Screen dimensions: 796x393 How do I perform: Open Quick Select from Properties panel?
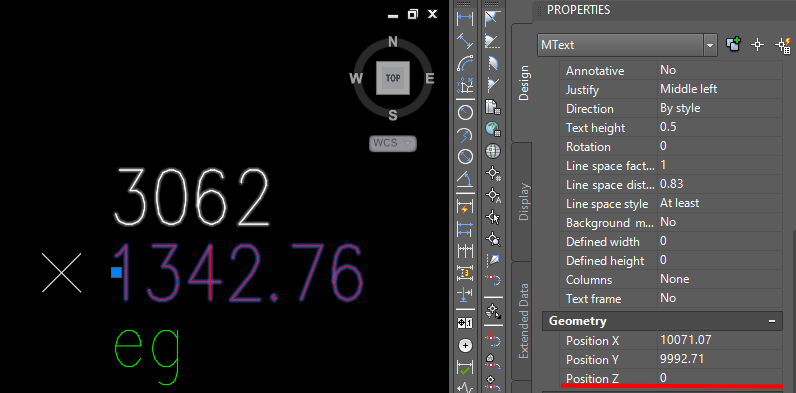(x=783, y=45)
